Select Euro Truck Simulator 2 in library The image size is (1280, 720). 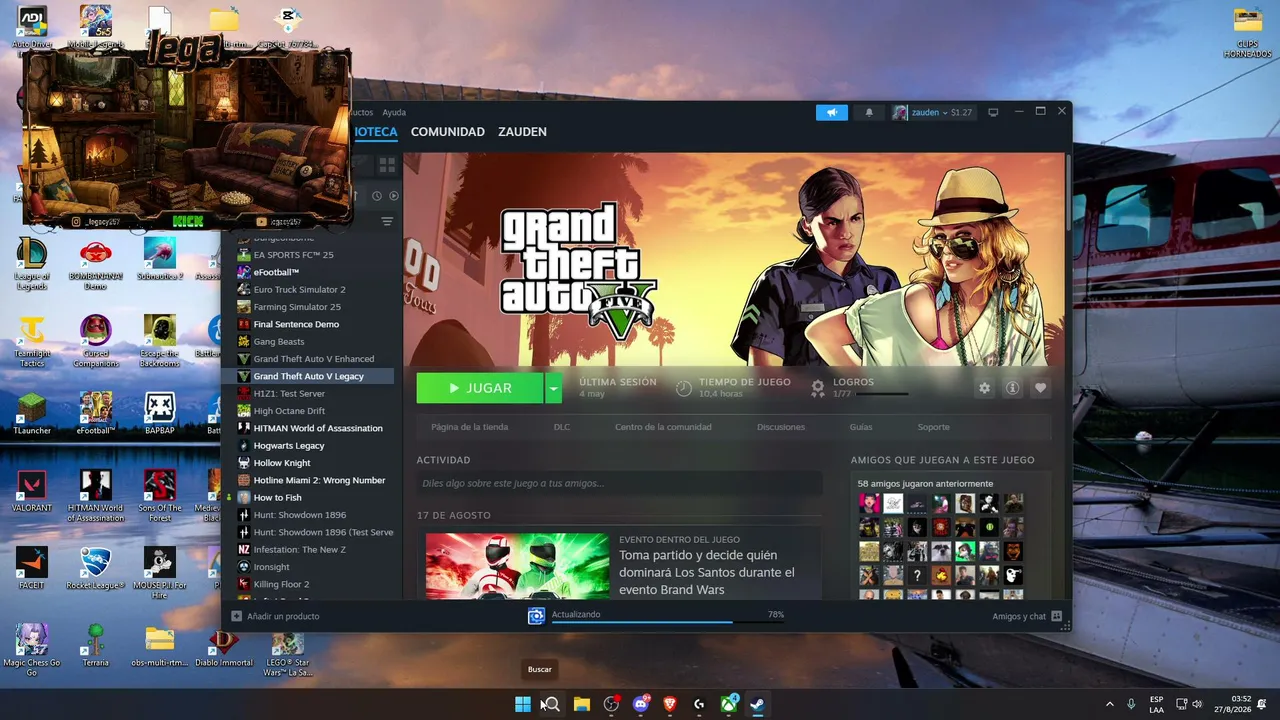[x=299, y=290]
